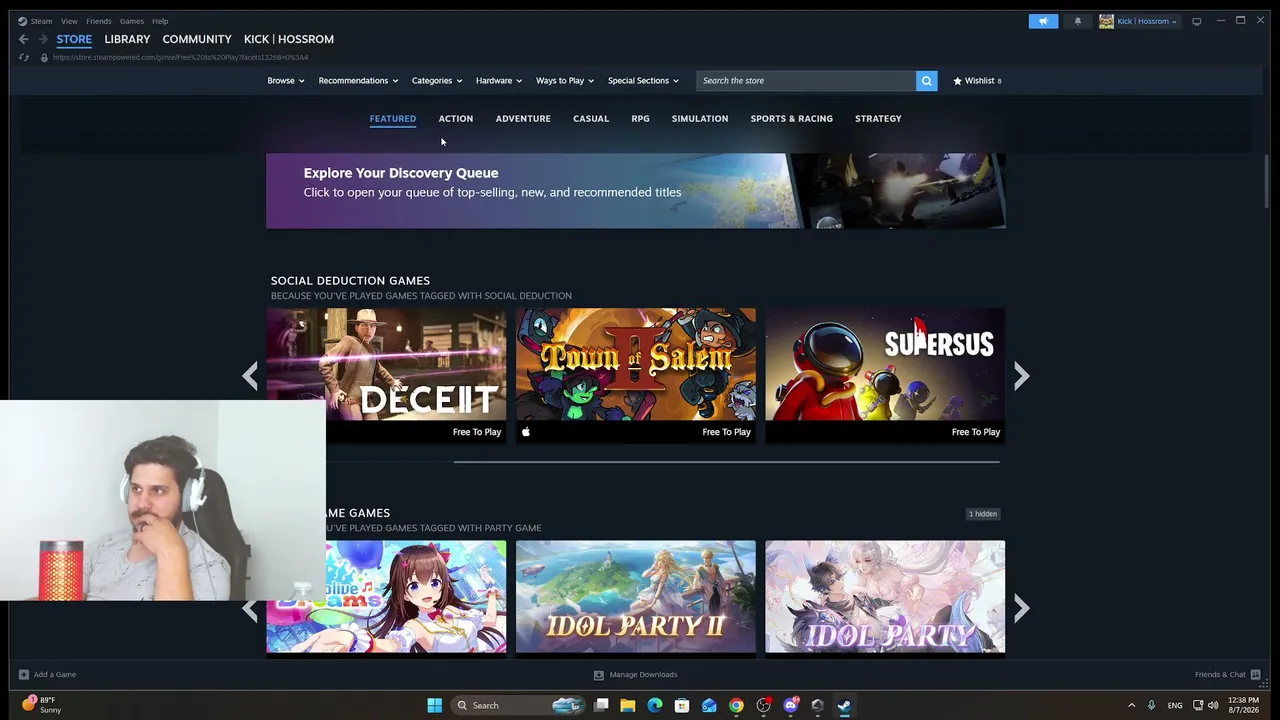1280x720 pixels.
Task: Go forward using the Steam forward arrow
Action: tap(43, 39)
